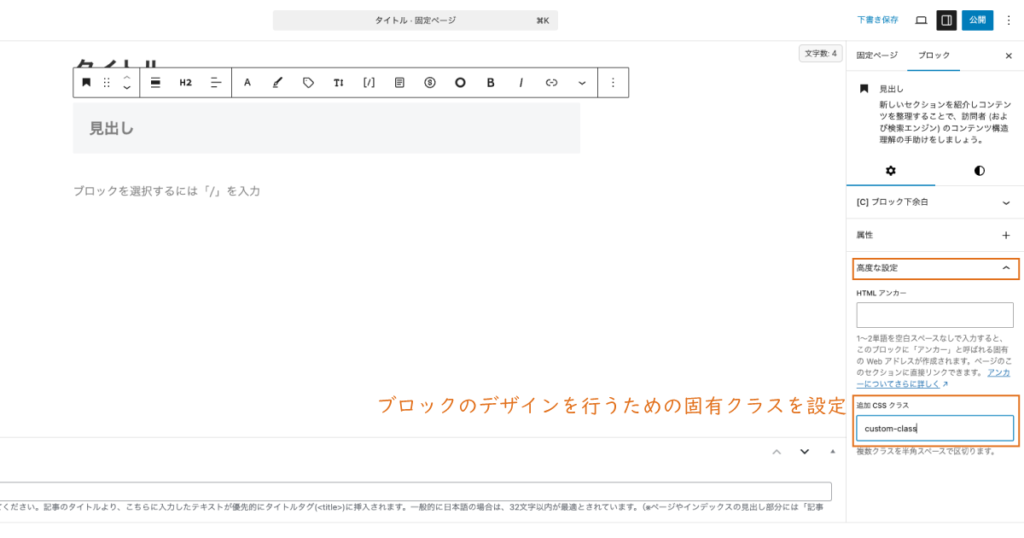Click the title tag text input field

(x=415, y=491)
